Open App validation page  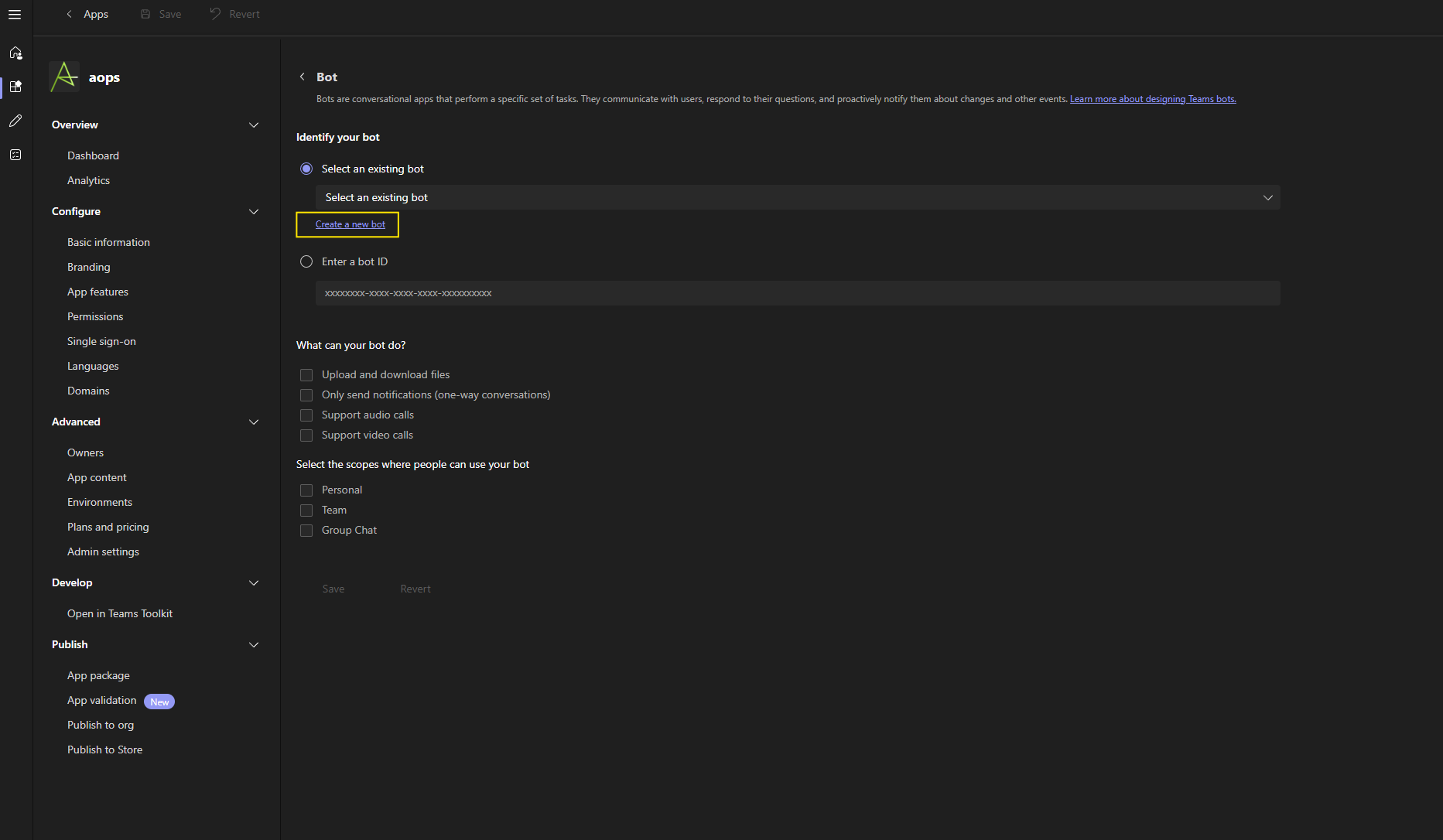pyautogui.click(x=101, y=700)
